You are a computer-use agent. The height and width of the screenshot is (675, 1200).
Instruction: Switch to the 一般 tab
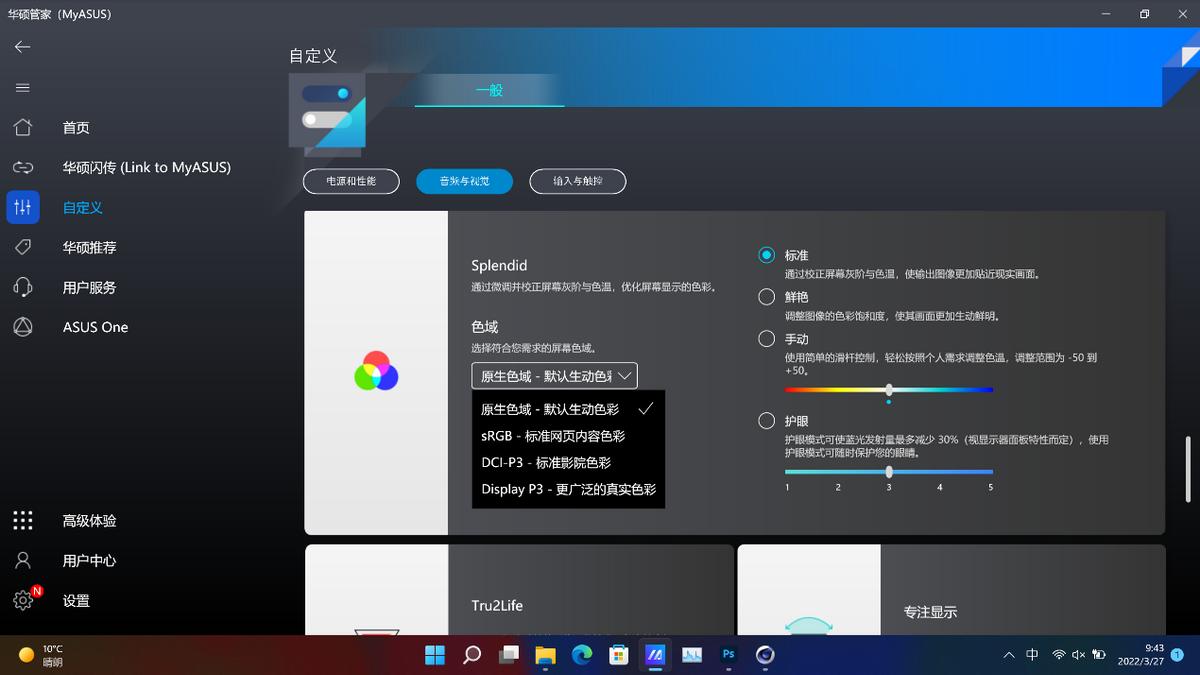pos(489,90)
